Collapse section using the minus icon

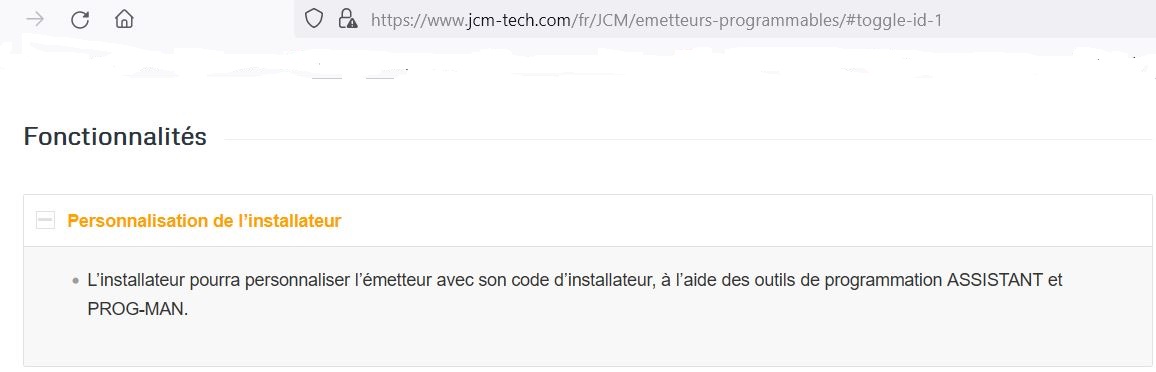46,220
